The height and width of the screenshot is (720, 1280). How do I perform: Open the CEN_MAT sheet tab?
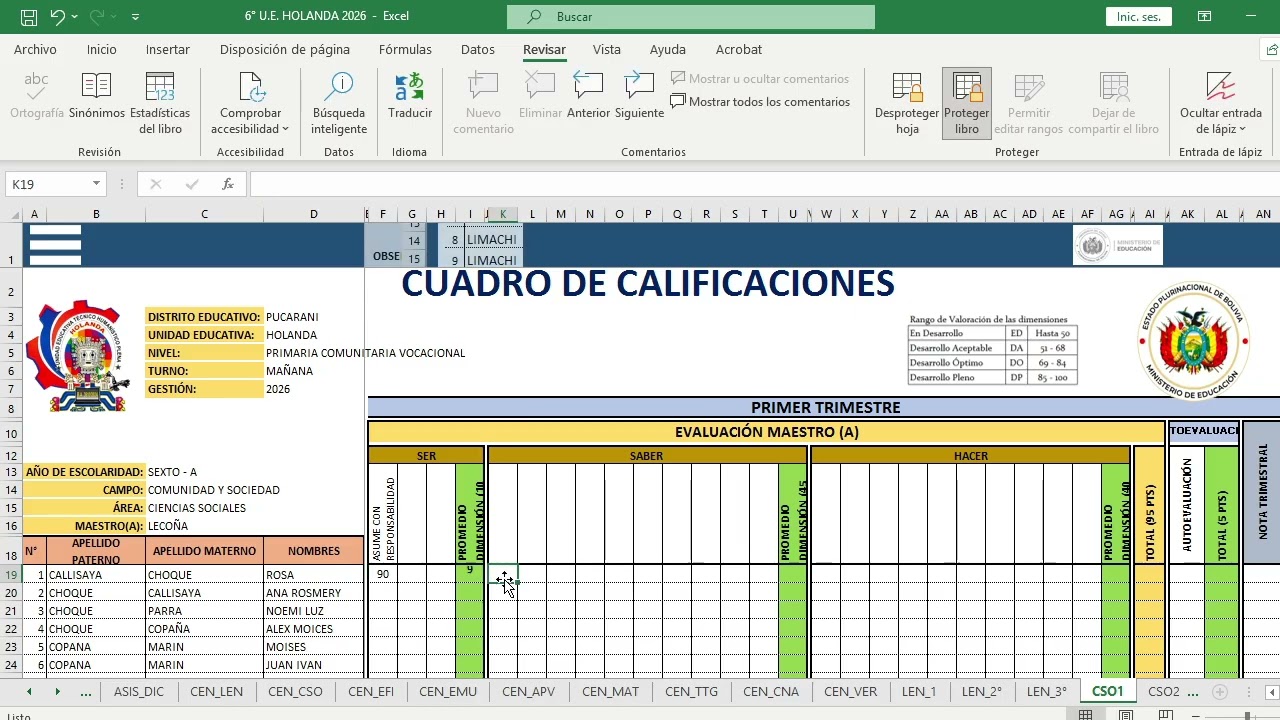pyautogui.click(x=610, y=692)
